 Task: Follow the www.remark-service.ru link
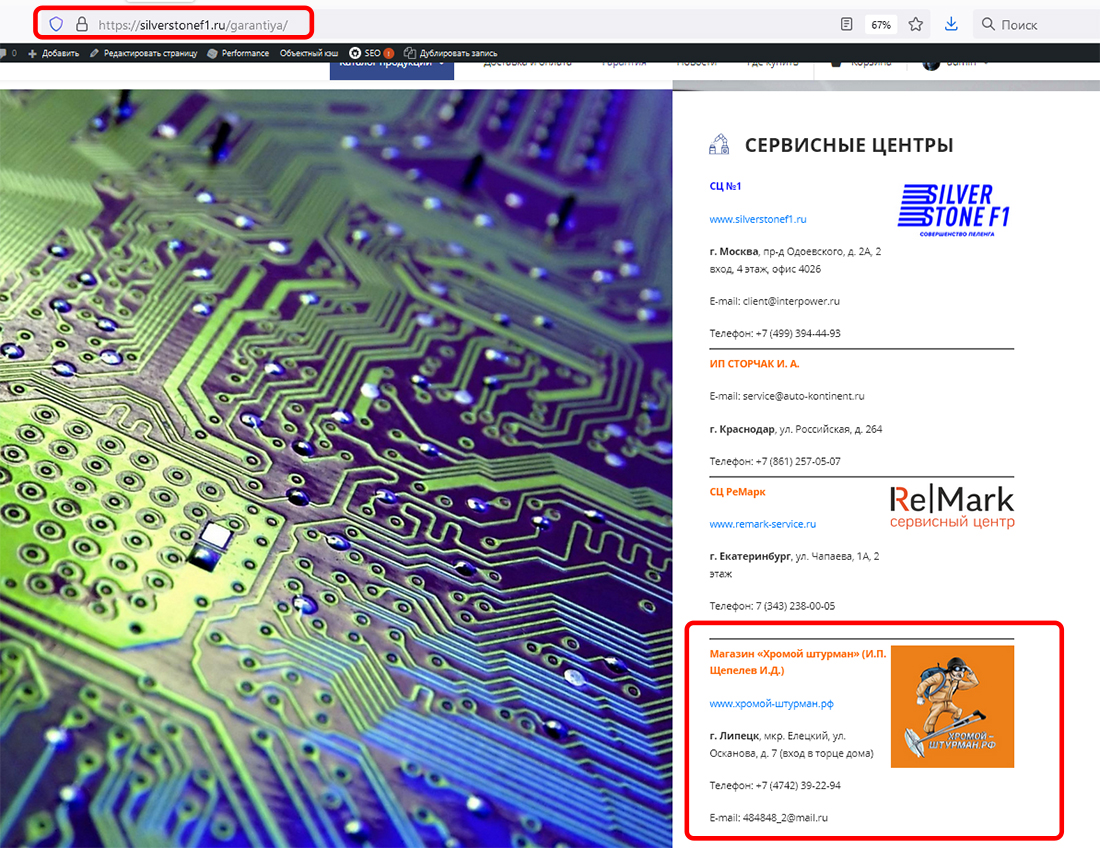pos(763,524)
